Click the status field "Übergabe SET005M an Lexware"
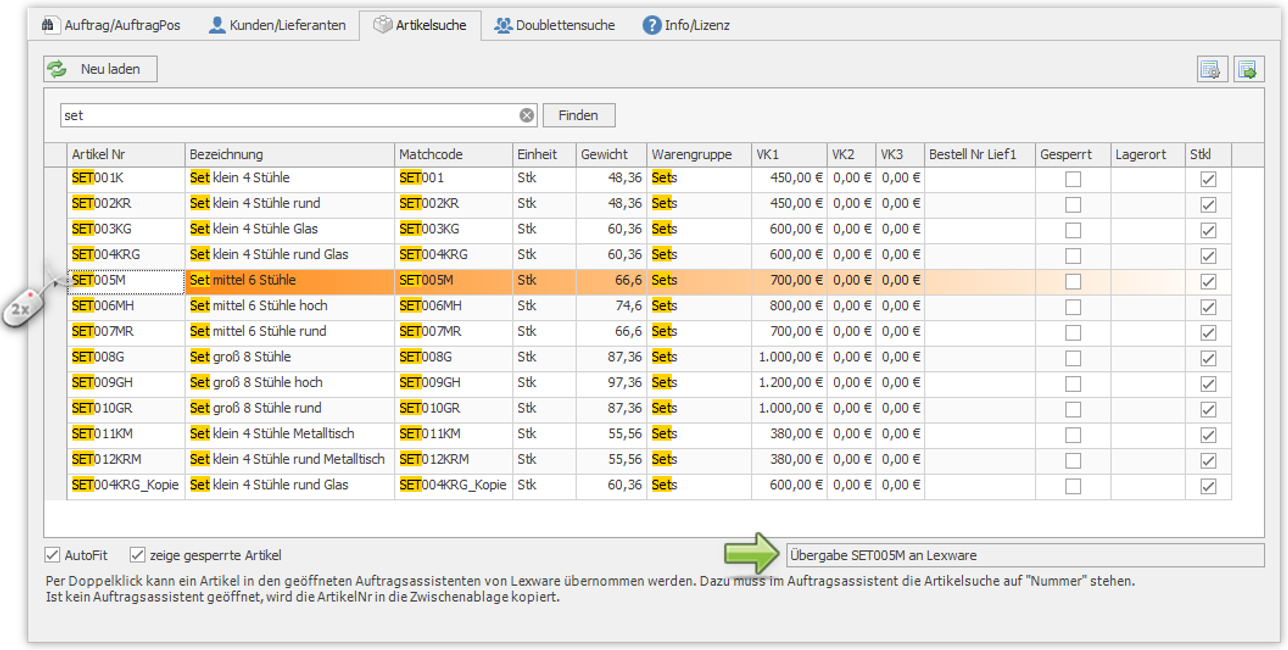Screen dimensions: 1288x650 1025,555
